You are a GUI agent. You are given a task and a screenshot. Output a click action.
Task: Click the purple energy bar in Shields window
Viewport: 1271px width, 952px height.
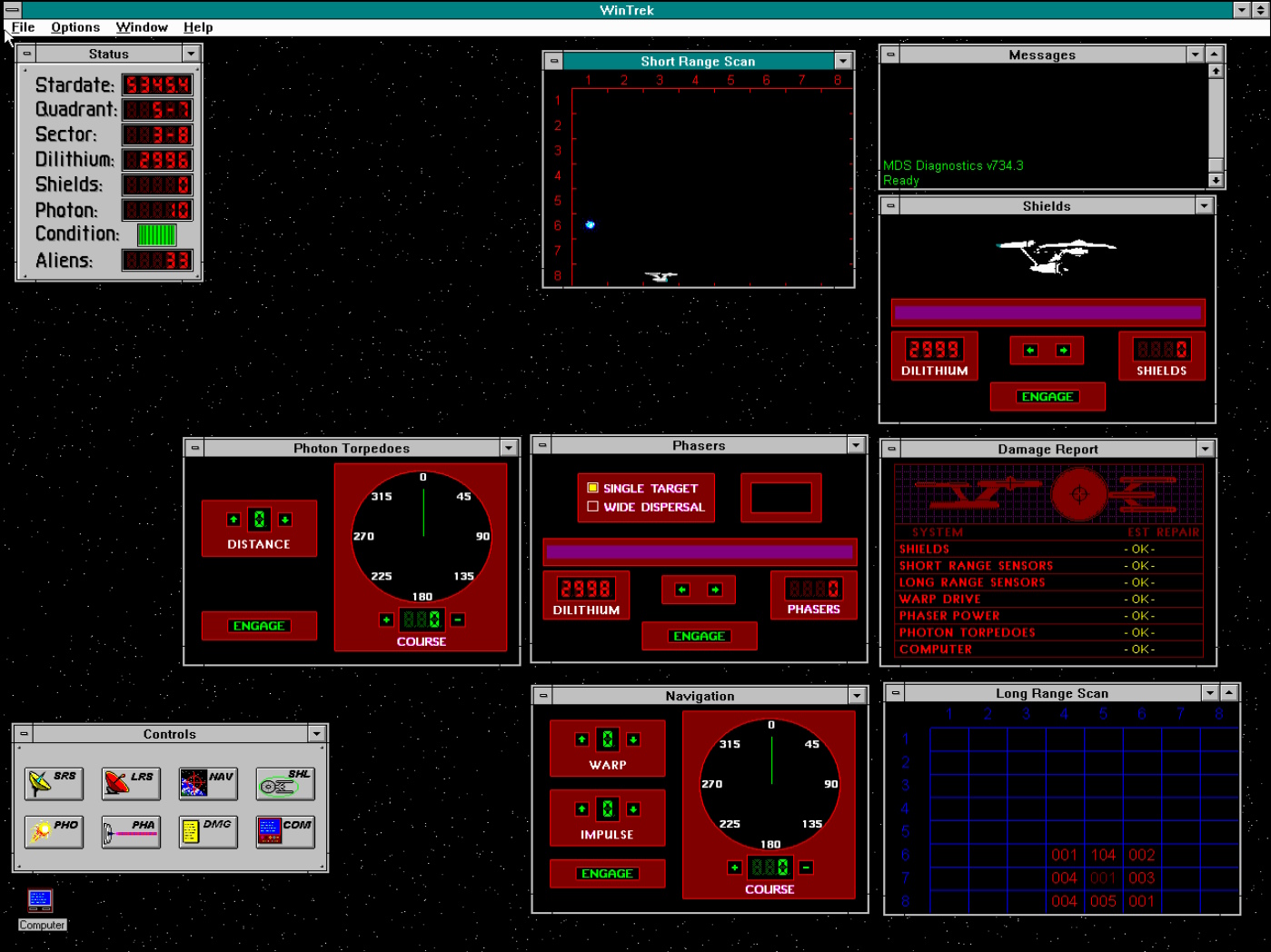coord(1048,312)
